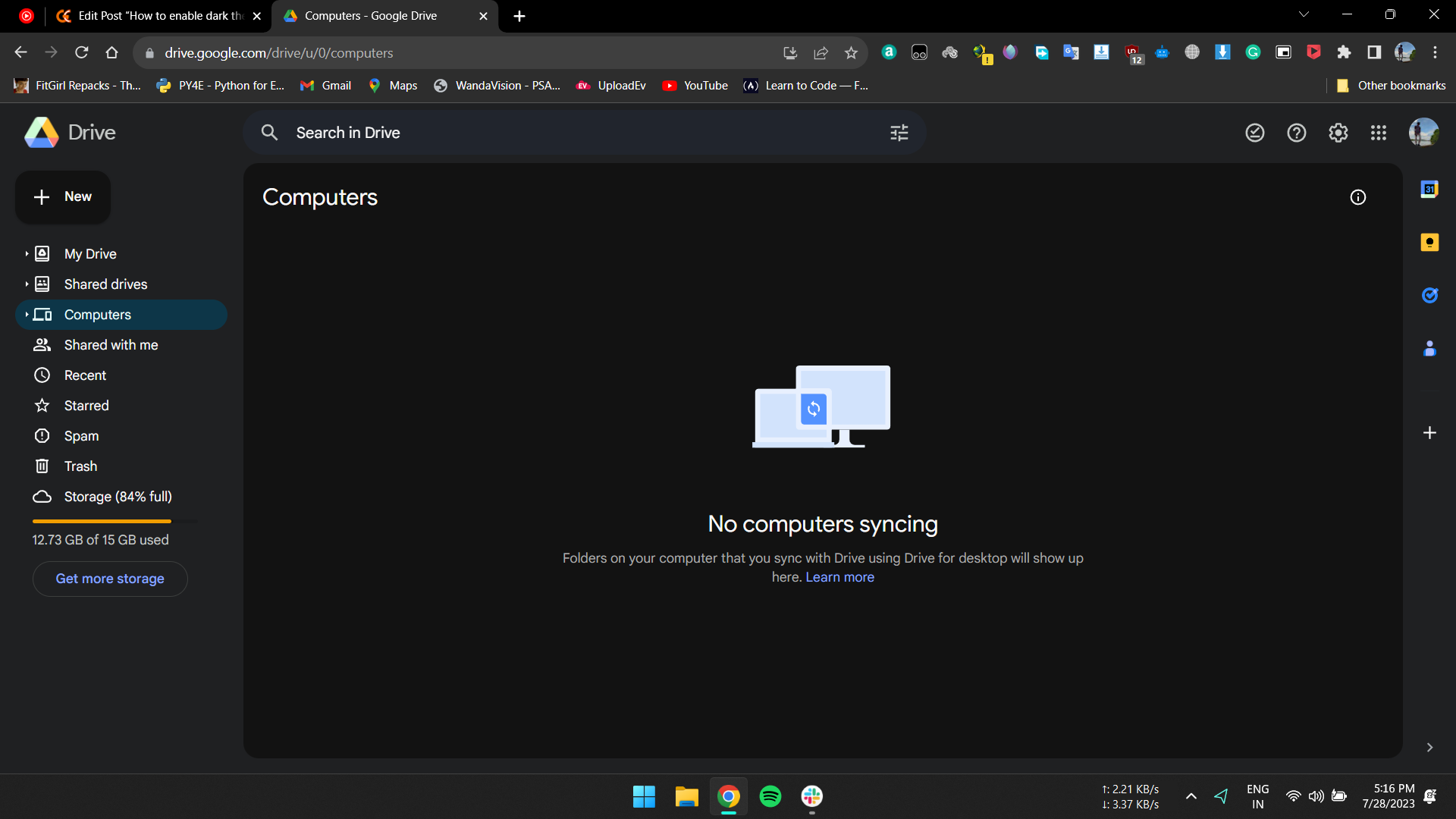
Task: Open Gmail bookmark
Action: [x=326, y=86]
